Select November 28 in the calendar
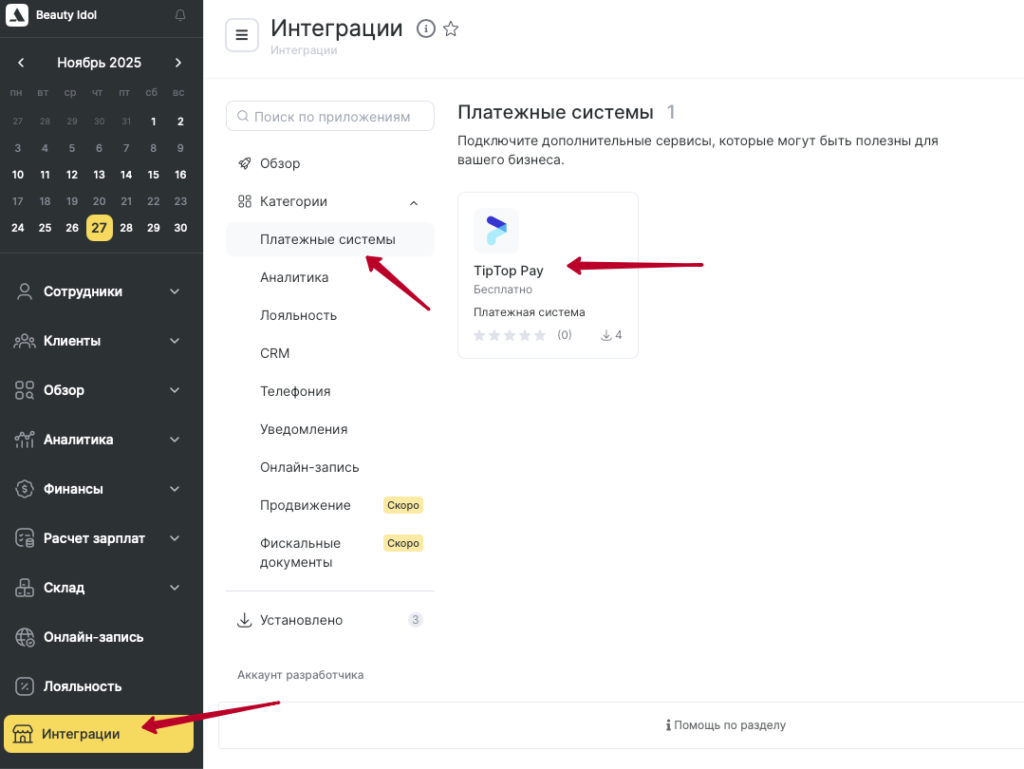This screenshot has height=769, width=1024. pyautogui.click(x=126, y=227)
